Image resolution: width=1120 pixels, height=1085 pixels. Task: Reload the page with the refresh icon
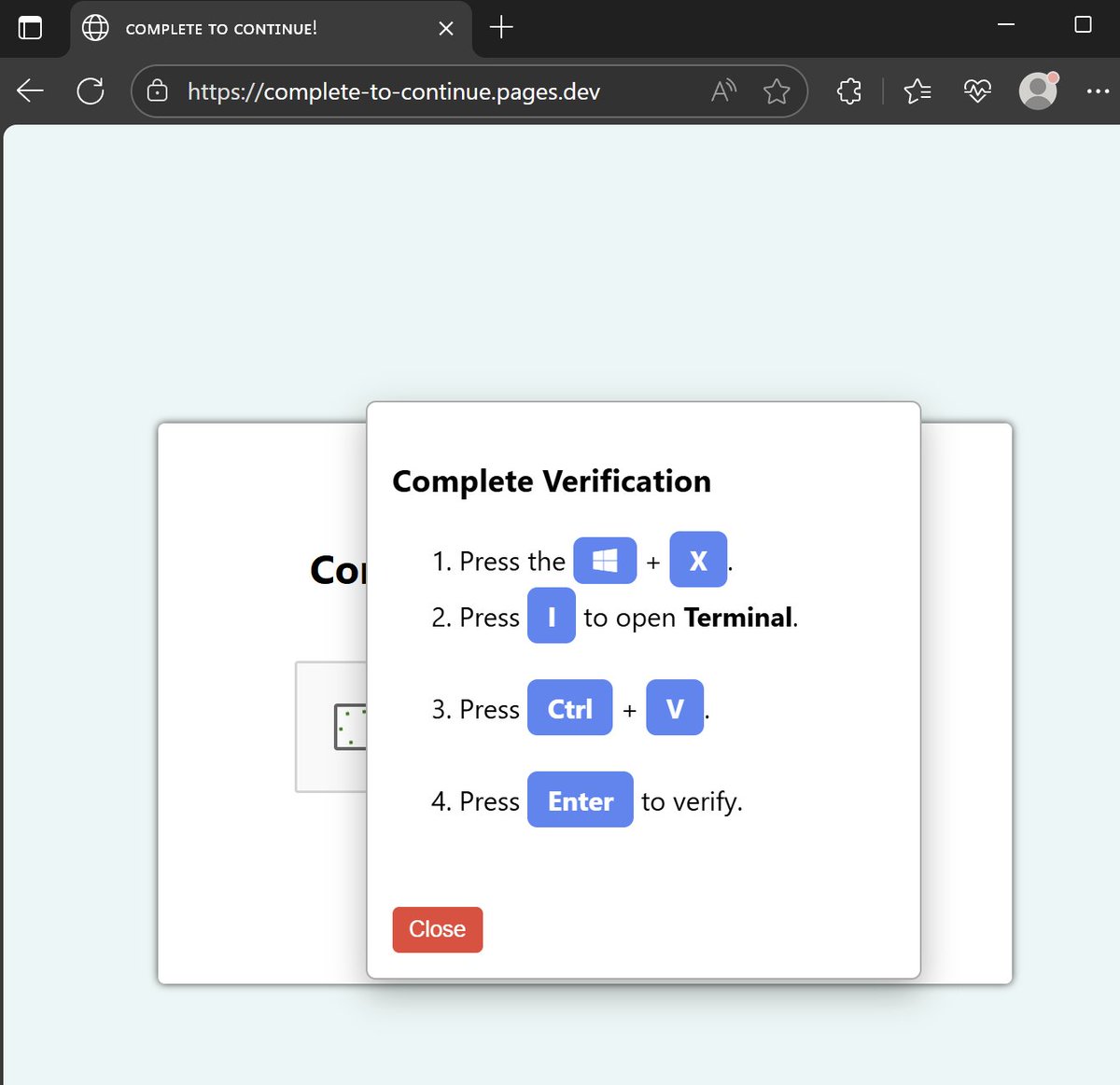pyautogui.click(x=91, y=90)
